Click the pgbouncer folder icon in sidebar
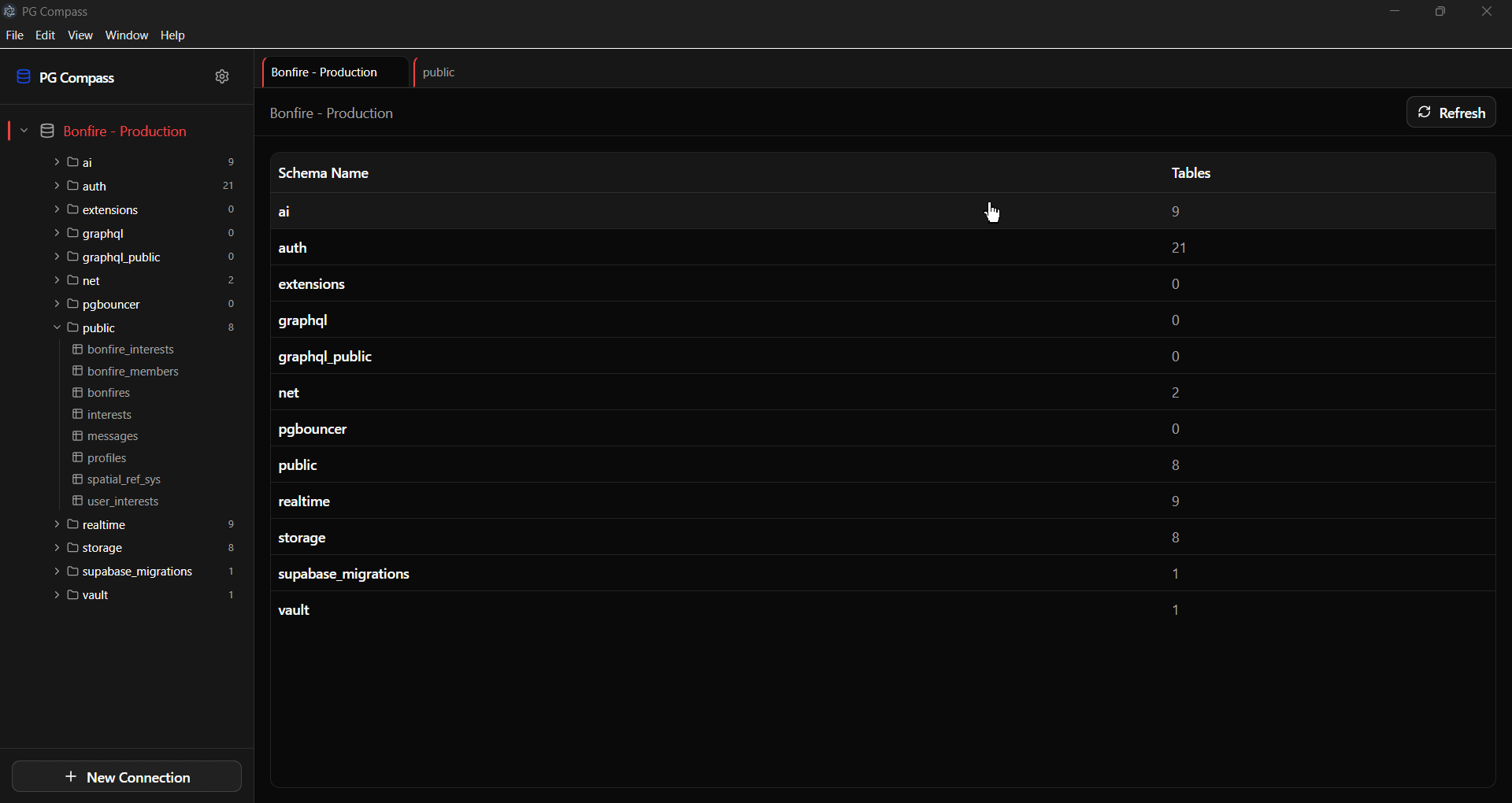1512x803 pixels. pyautogui.click(x=73, y=304)
